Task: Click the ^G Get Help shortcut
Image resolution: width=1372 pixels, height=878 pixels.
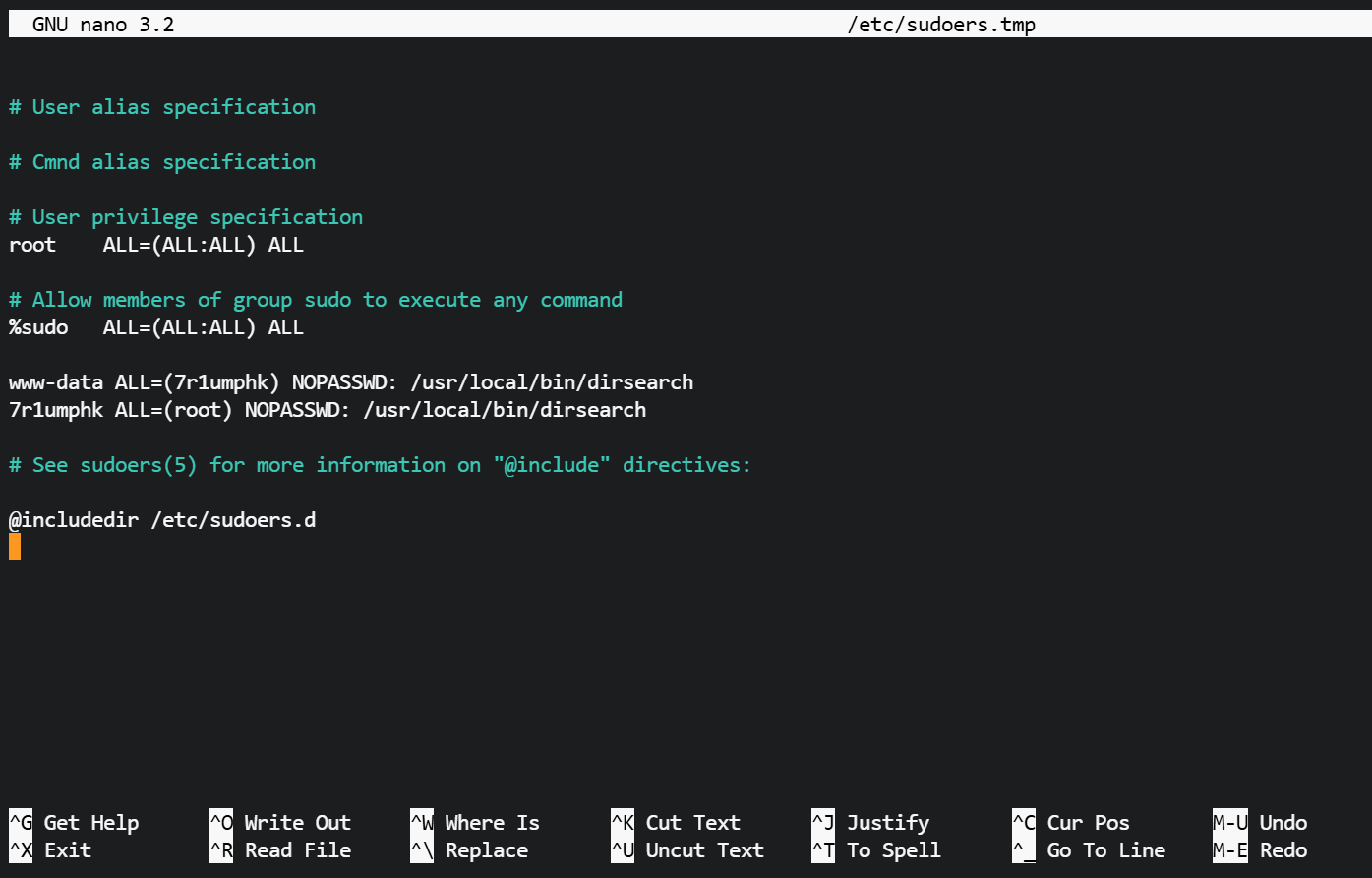Action: pos(74,823)
